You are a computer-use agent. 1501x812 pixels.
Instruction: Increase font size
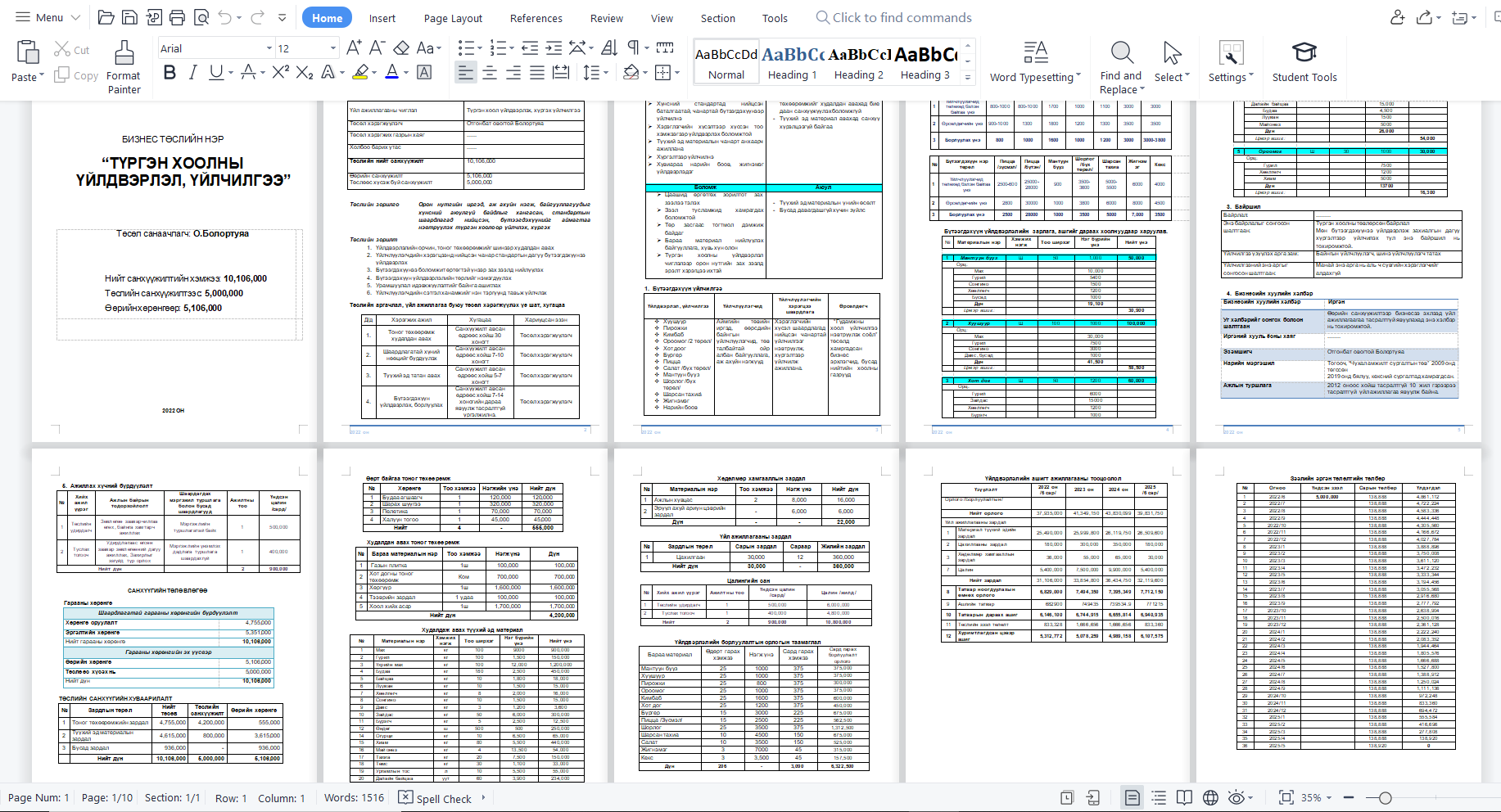click(354, 47)
